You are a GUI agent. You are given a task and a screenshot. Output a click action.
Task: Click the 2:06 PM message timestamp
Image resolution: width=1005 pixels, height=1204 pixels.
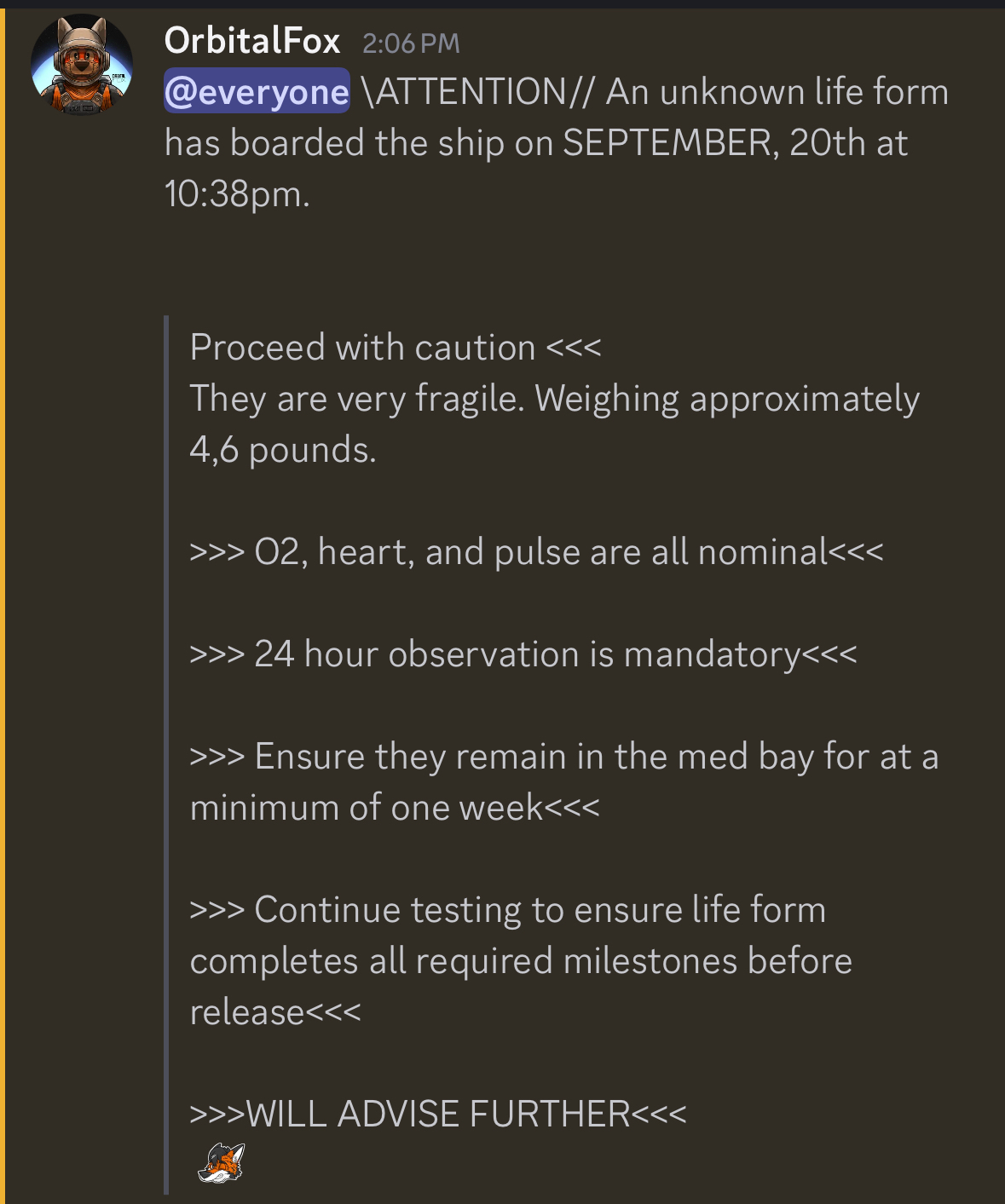[x=411, y=43]
